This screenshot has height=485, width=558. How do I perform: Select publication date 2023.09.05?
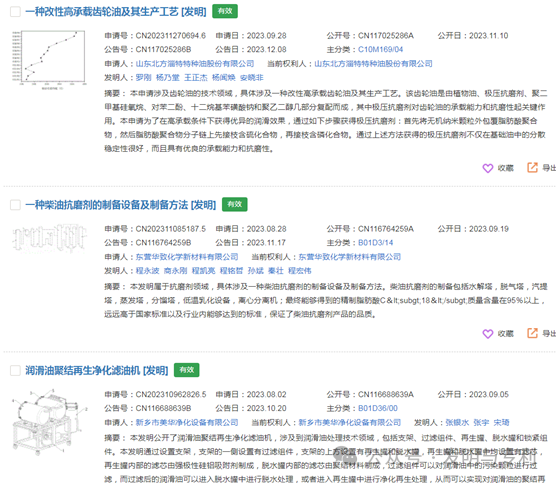pyautogui.click(x=489, y=395)
